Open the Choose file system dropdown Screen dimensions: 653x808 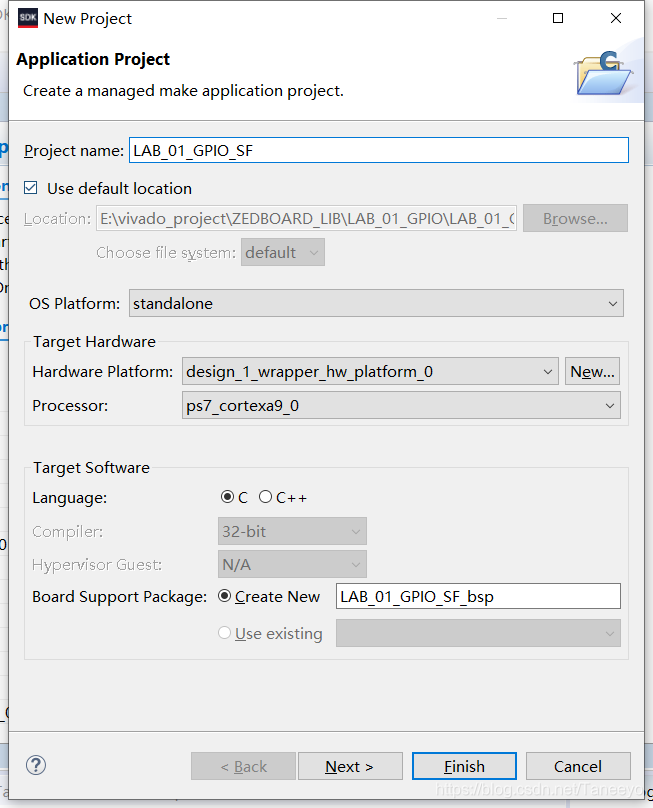coord(283,252)
